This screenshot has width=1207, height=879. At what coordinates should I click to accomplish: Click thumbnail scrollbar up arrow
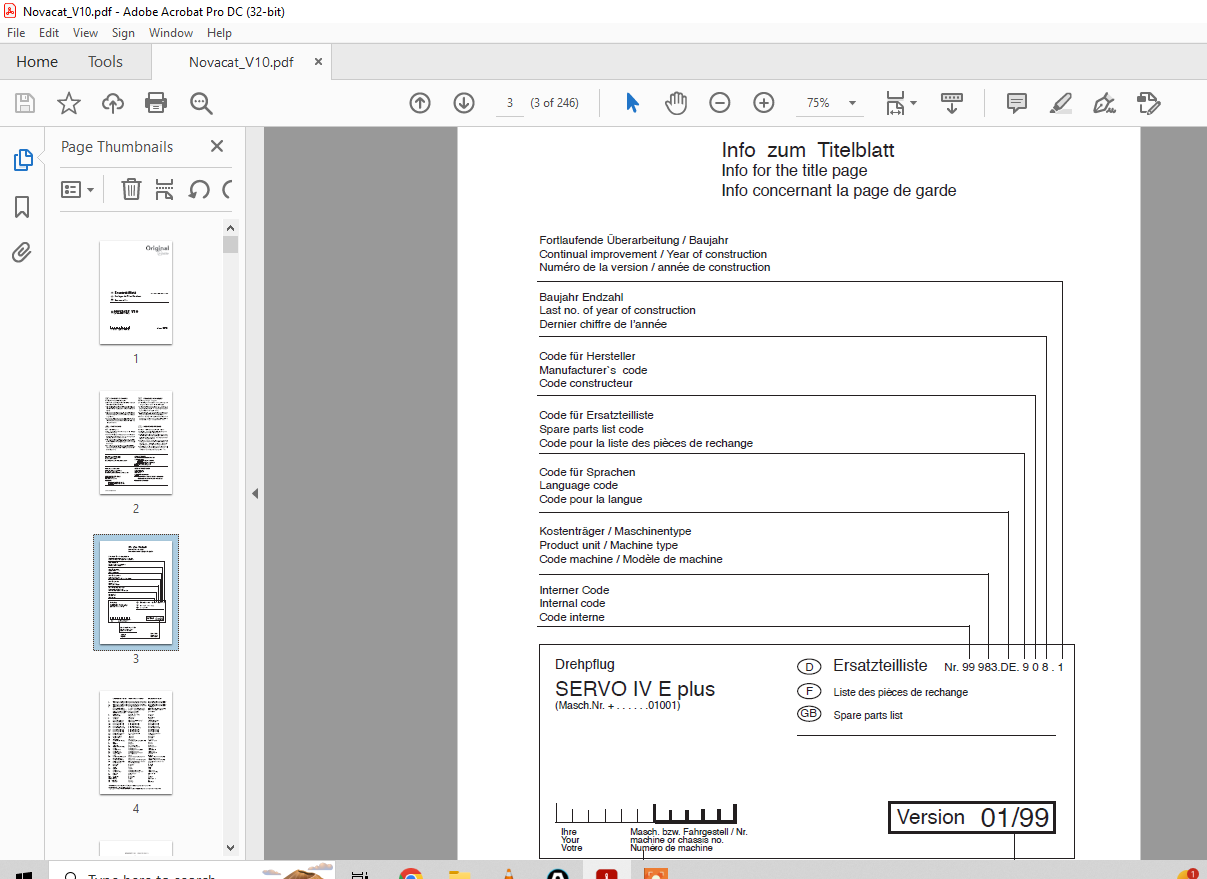(230, 228)
